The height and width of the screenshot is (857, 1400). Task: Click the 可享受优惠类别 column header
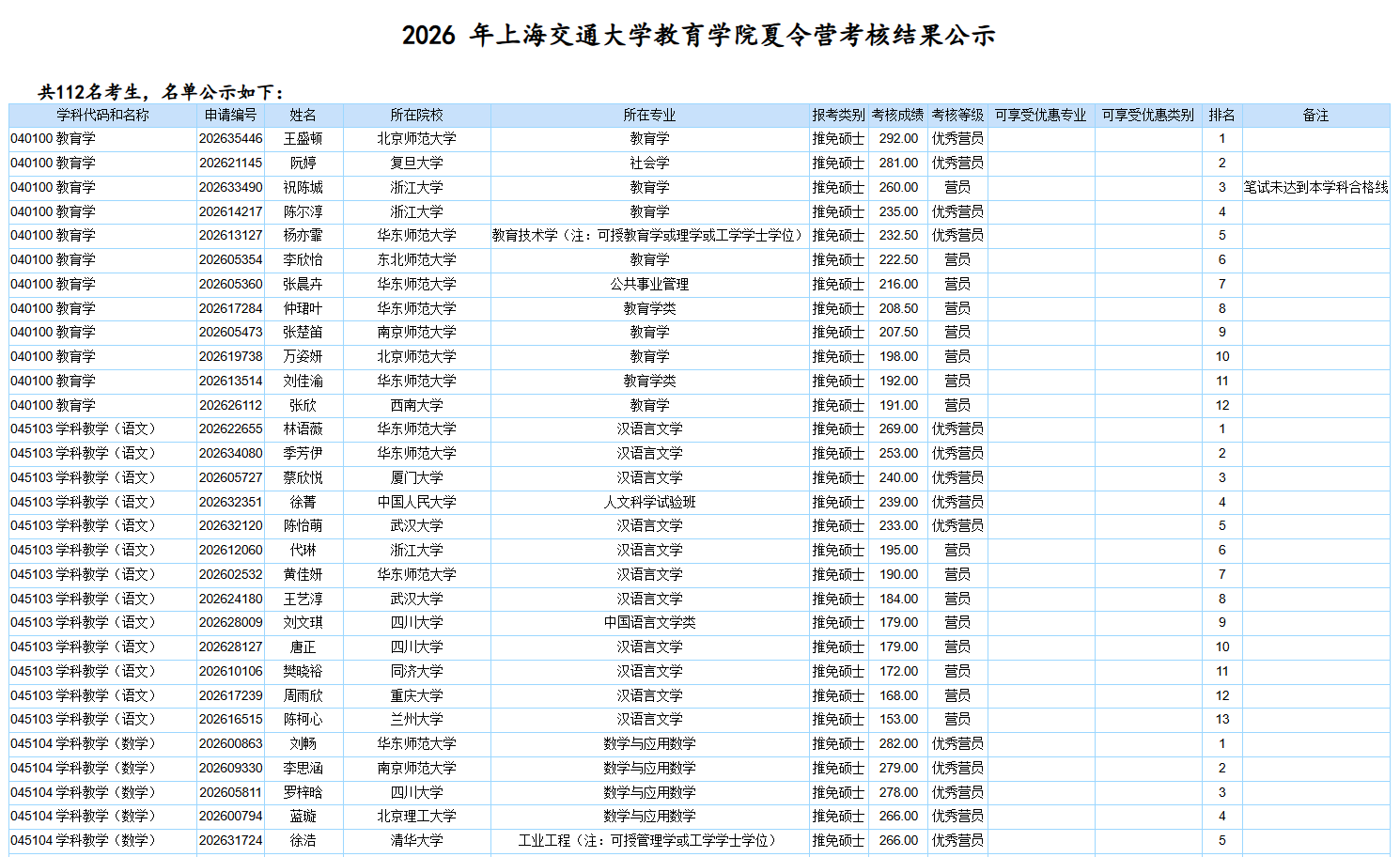click(x=1148, y=115)
